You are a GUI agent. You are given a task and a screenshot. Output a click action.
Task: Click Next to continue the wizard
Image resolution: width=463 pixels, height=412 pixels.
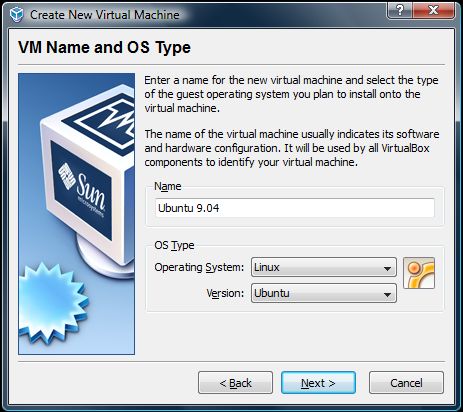point(318,383)
